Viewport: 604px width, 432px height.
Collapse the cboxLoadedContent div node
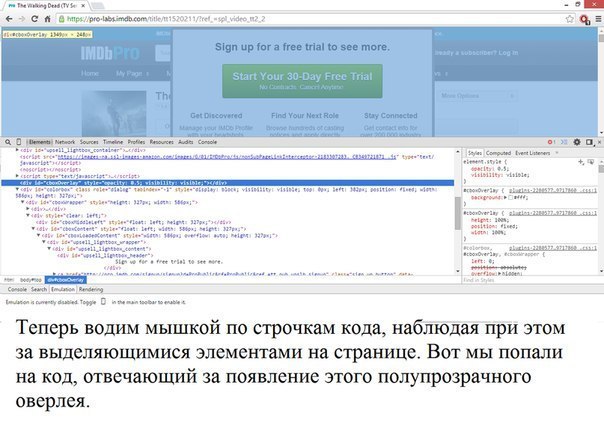coord(39,235)
